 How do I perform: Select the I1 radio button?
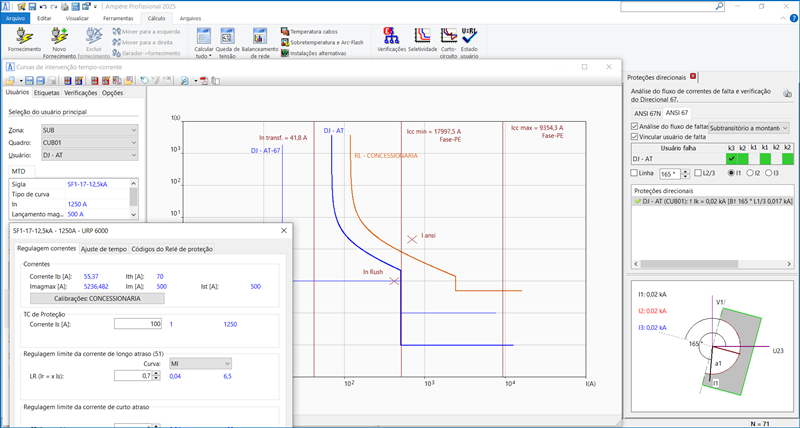coord(732,173)
